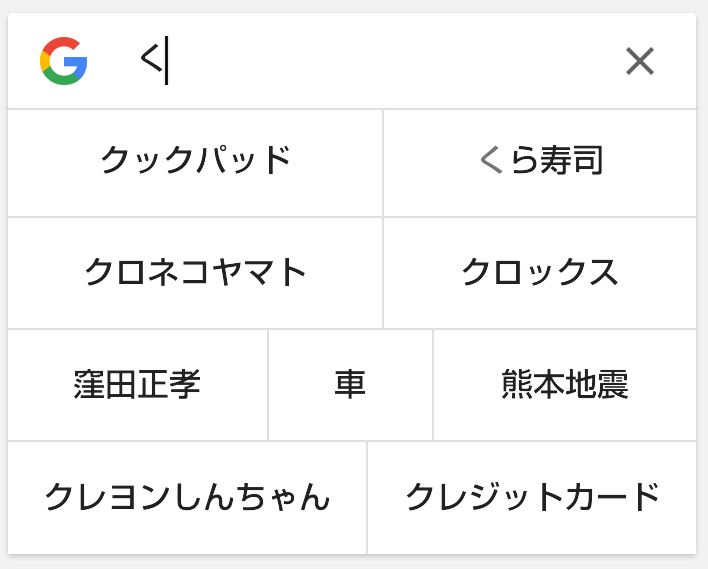This screenshot has width=708, height=569.
Task: Select the 窪田正孝 suggestion
Action: tap(138, 385)
